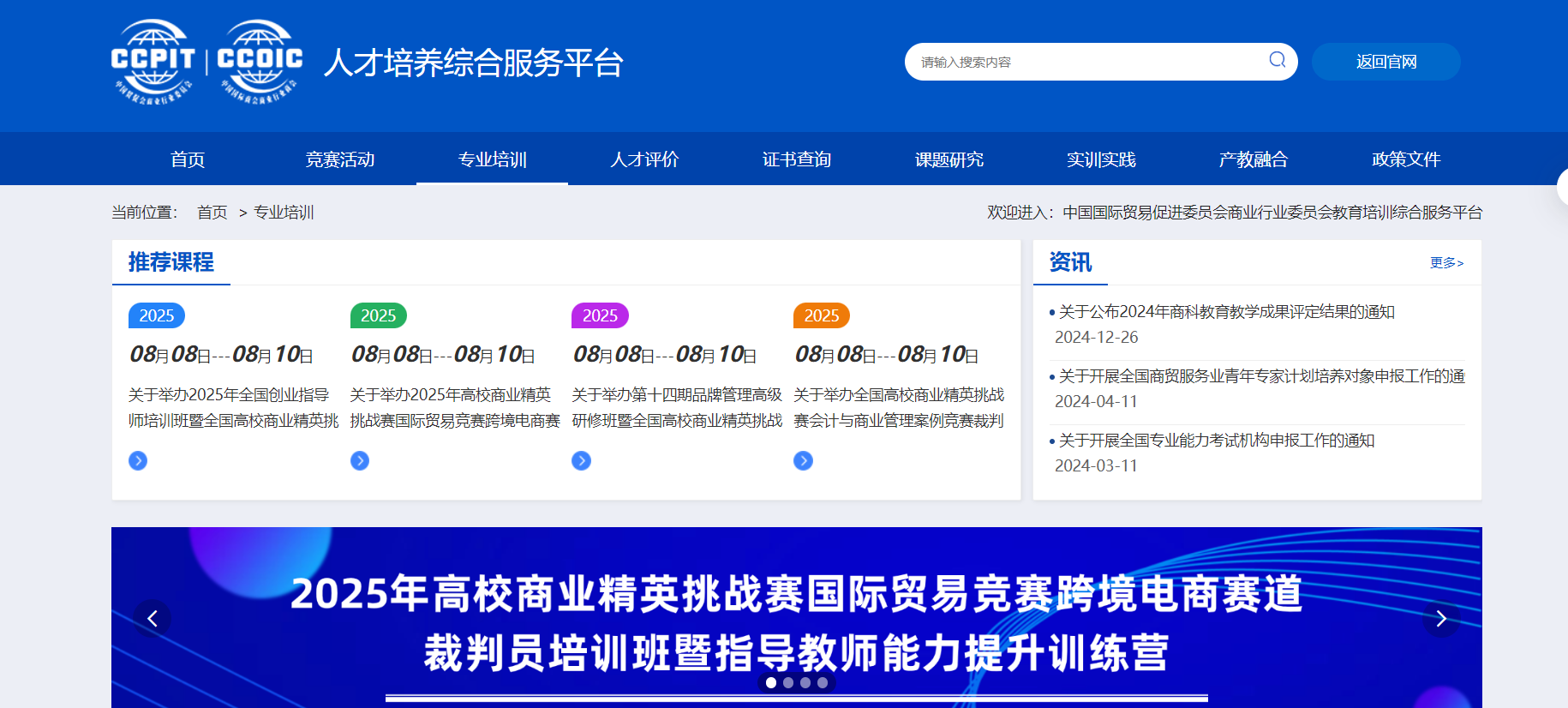The height and width of the screenshot is (708, 1568).
Task: Click the CCOIC logo
Action: pyautogui.click(x=260, y=62)
